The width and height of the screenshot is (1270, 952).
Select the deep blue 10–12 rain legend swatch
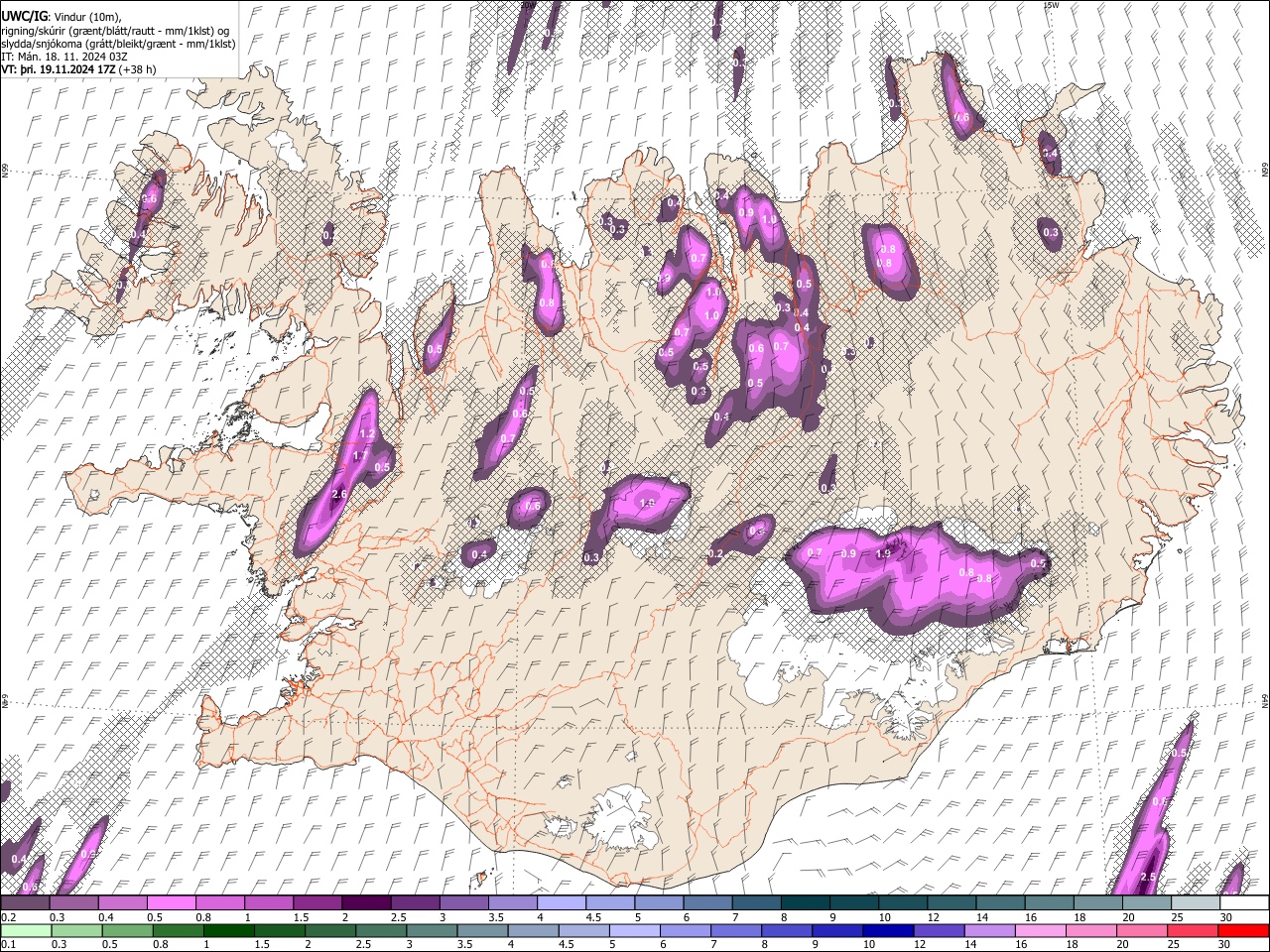point(888,931)
